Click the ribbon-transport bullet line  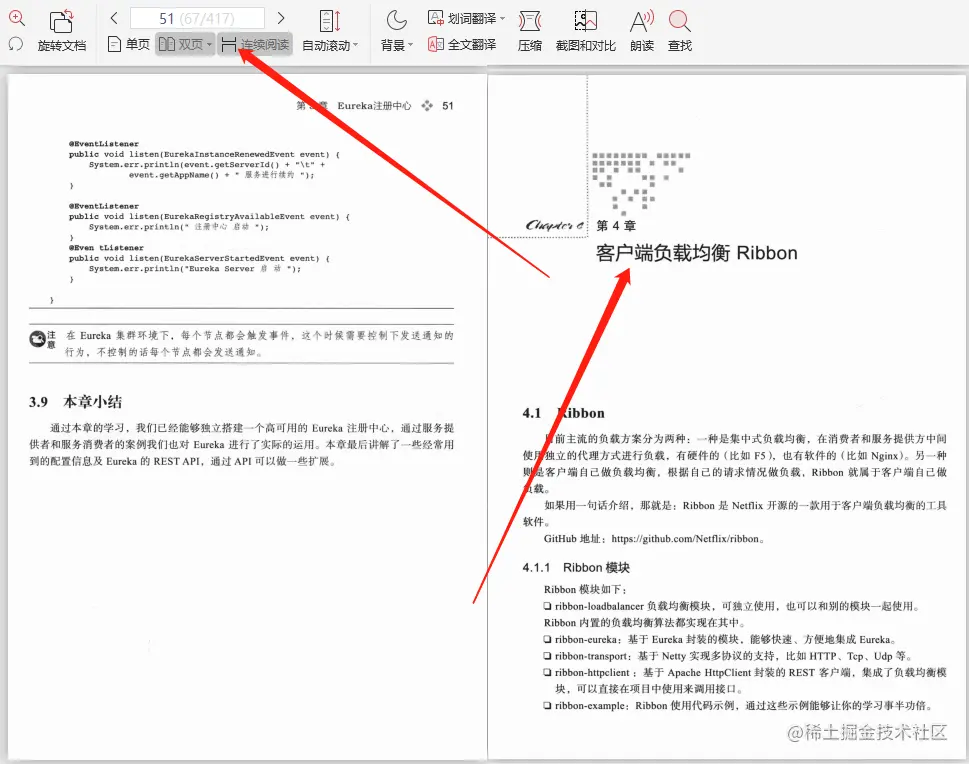coord(728,656)
